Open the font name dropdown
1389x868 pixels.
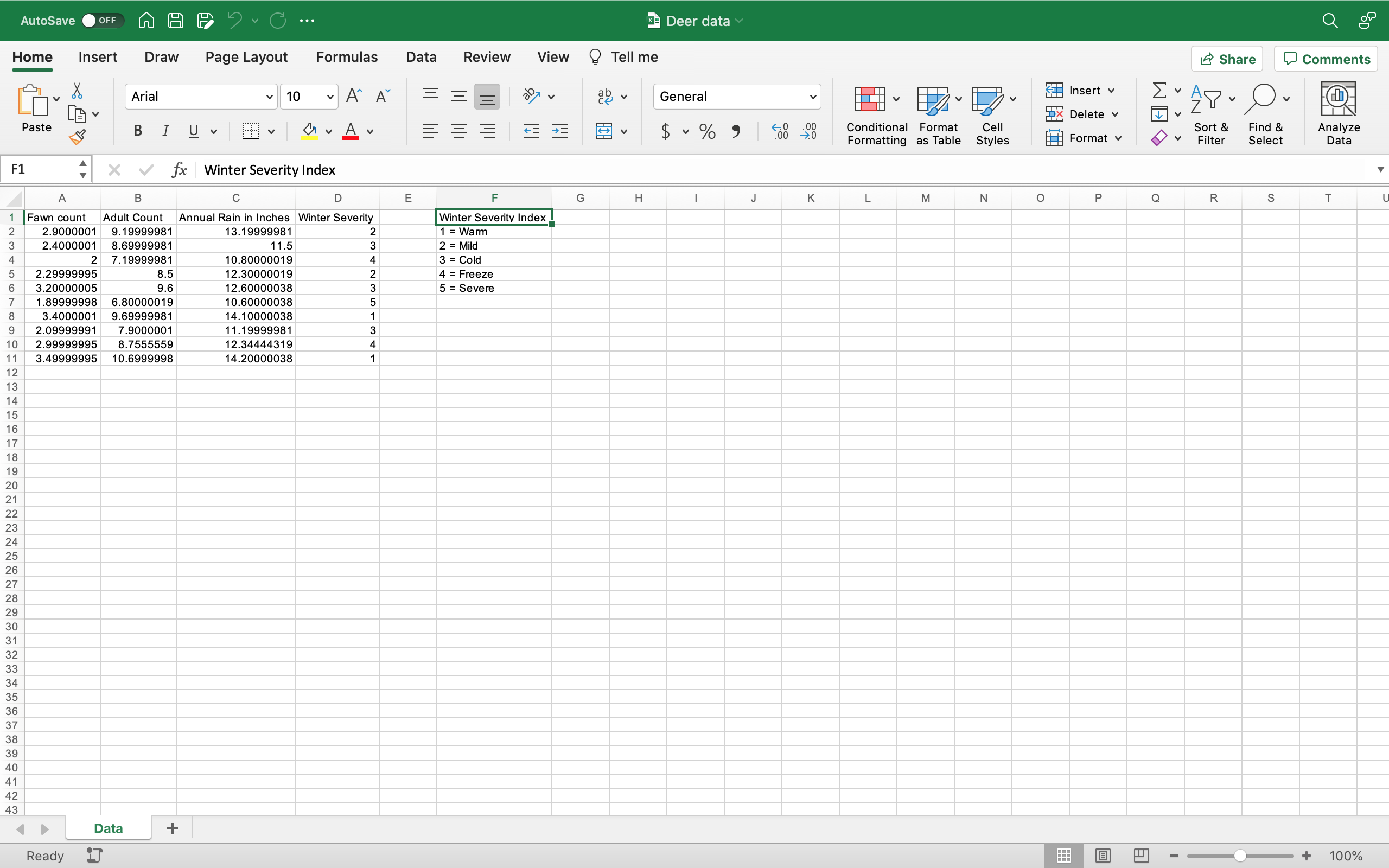(269, 97)
